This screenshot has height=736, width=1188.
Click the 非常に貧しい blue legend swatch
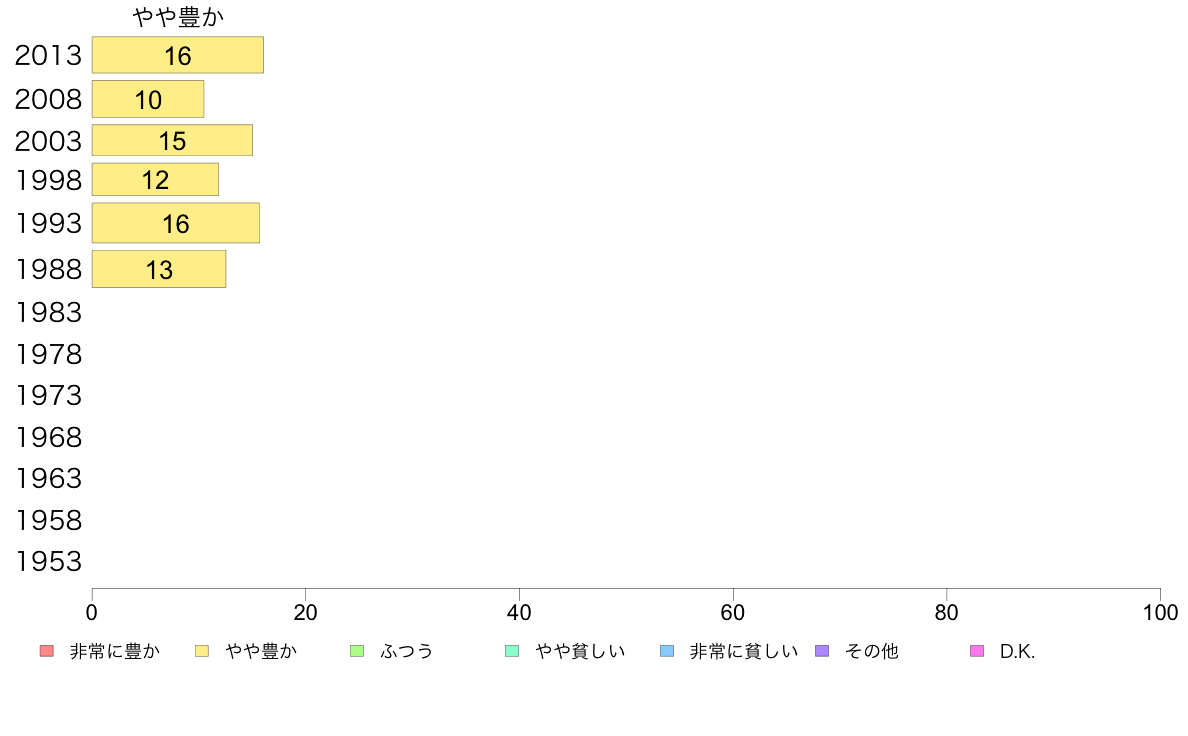click(667, 652)
